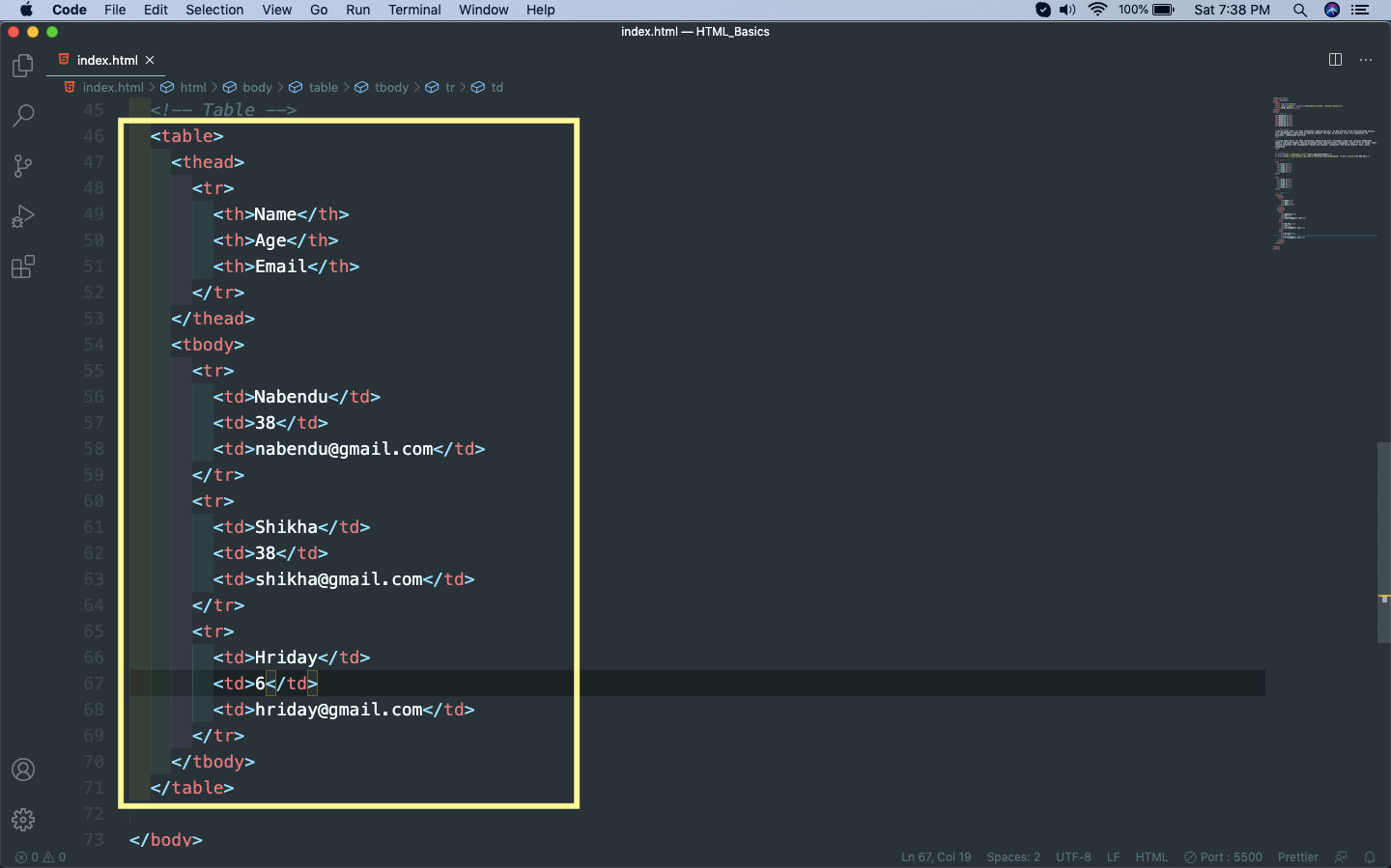Click the Name table header text

point(275,214)
